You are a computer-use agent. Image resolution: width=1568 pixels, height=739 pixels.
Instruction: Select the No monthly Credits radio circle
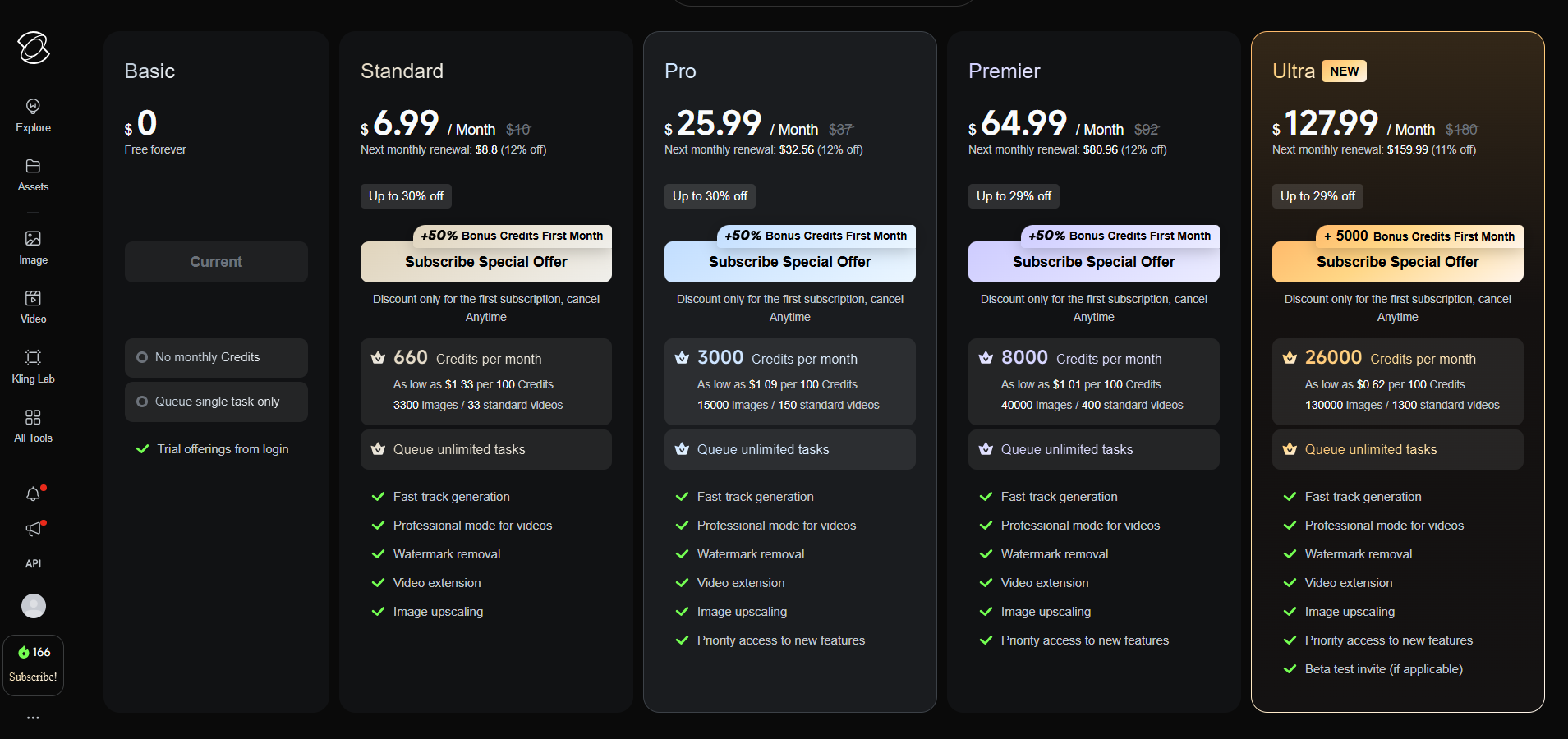click(x=142, y=357)
